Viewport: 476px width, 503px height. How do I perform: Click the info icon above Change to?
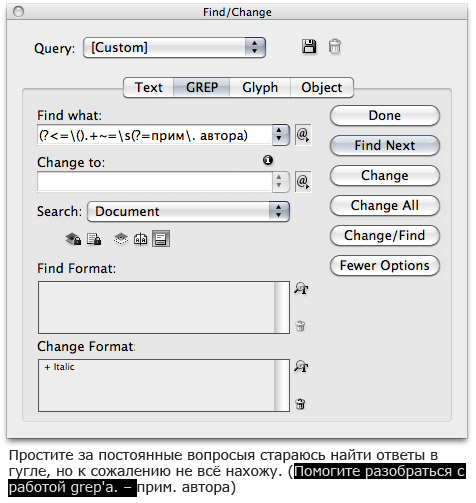[x=268, y=160]
